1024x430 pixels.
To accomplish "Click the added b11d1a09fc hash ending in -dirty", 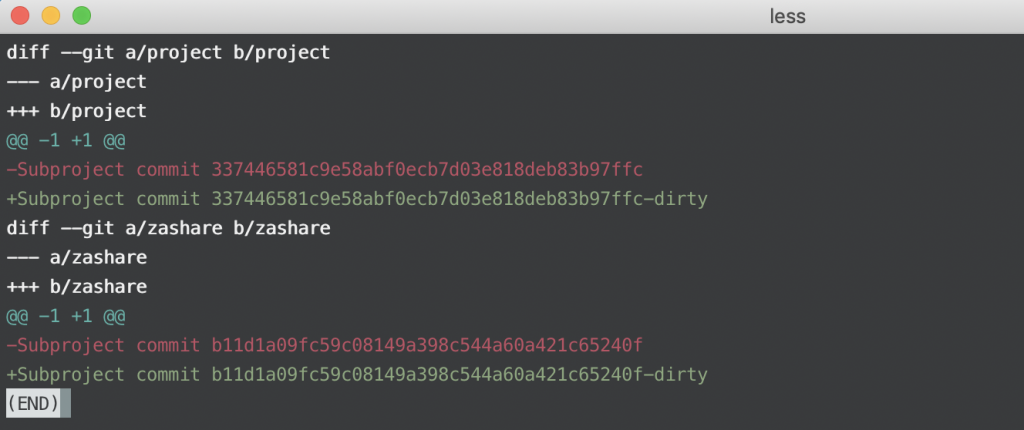I will [x=459, y=375].
